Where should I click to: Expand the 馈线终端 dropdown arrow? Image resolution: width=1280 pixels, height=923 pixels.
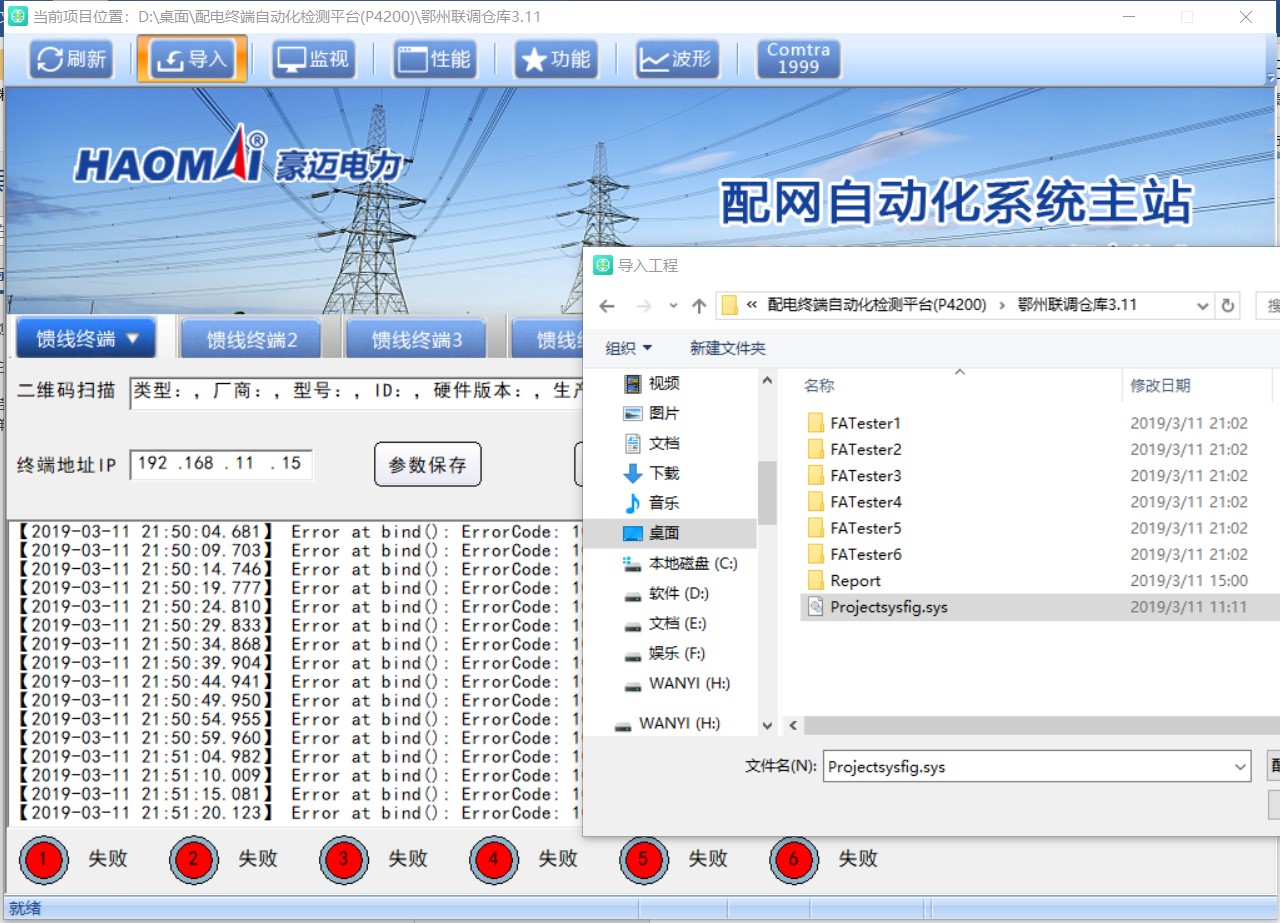tap(132, 340)
